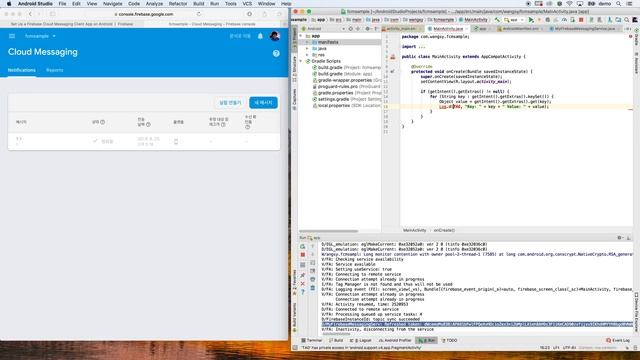Open the Firebase console hamburger menu
This screenshot has width=640, height=360.
pyautogui.click(x=12, y=36)
